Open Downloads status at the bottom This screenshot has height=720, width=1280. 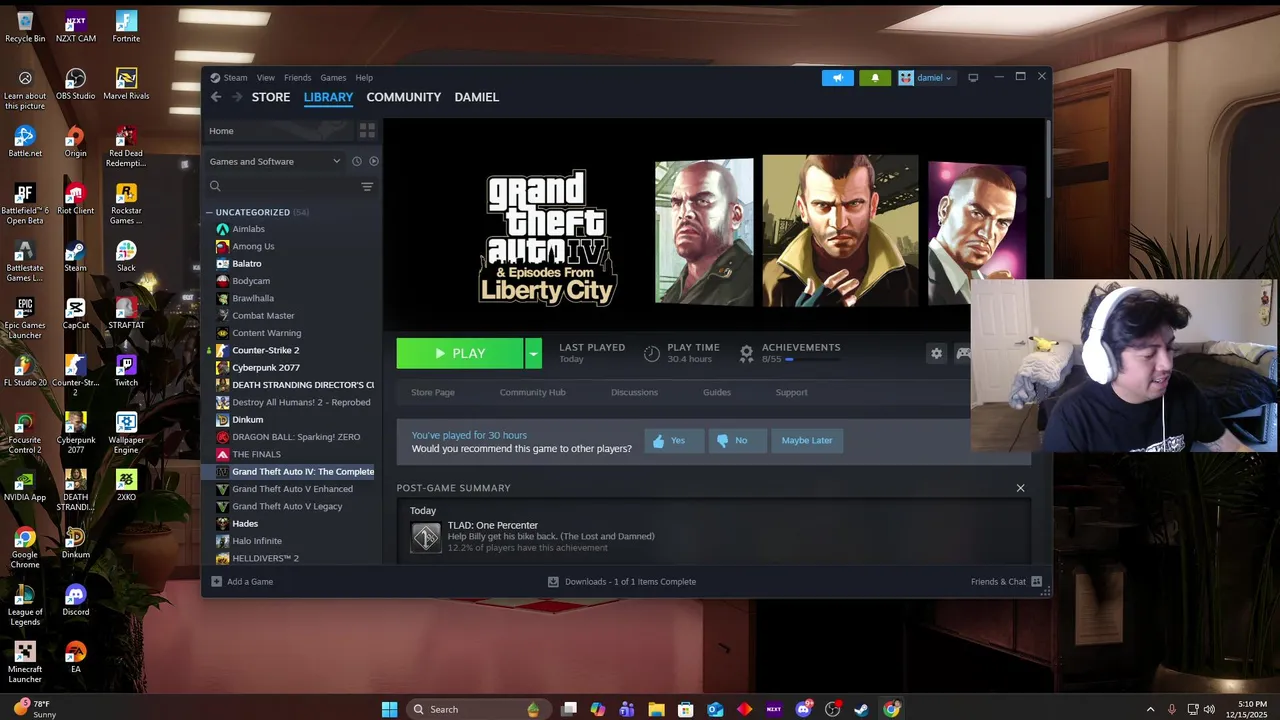coord(621,582)
